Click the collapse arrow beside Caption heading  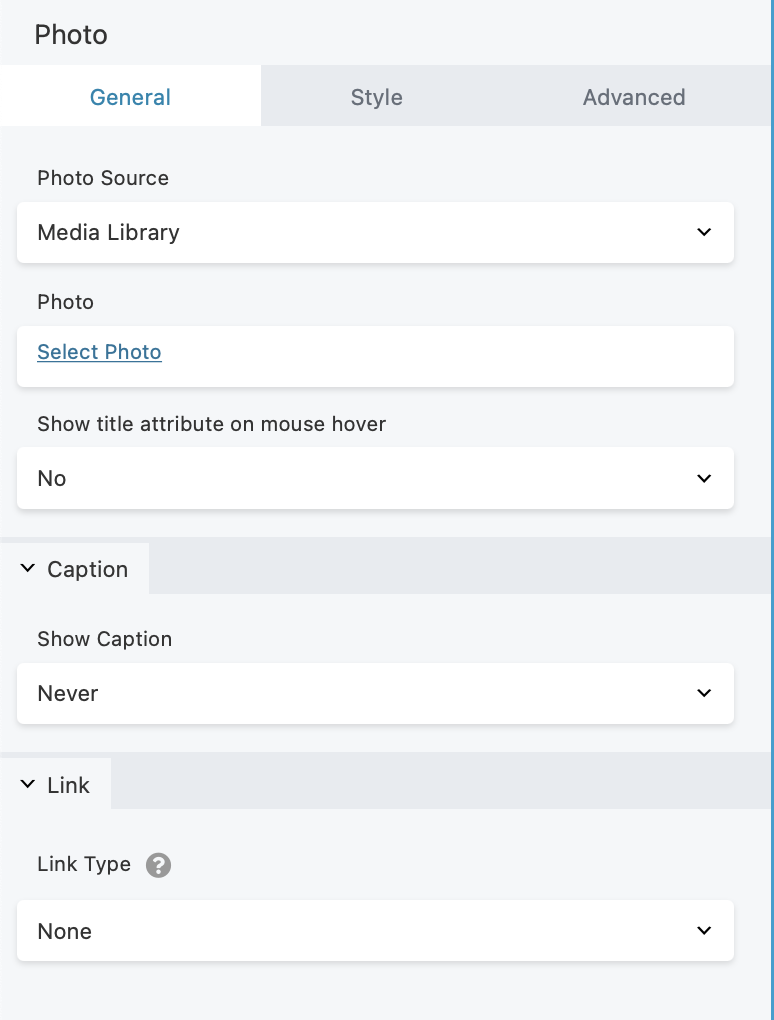point(27,568)
